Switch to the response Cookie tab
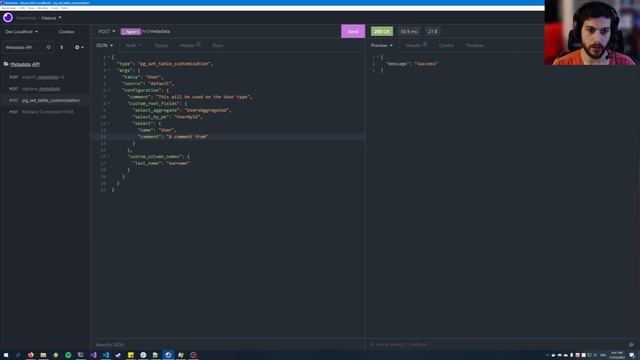The width and height of the screenshot is (640, 360). (x=446, y=45)
